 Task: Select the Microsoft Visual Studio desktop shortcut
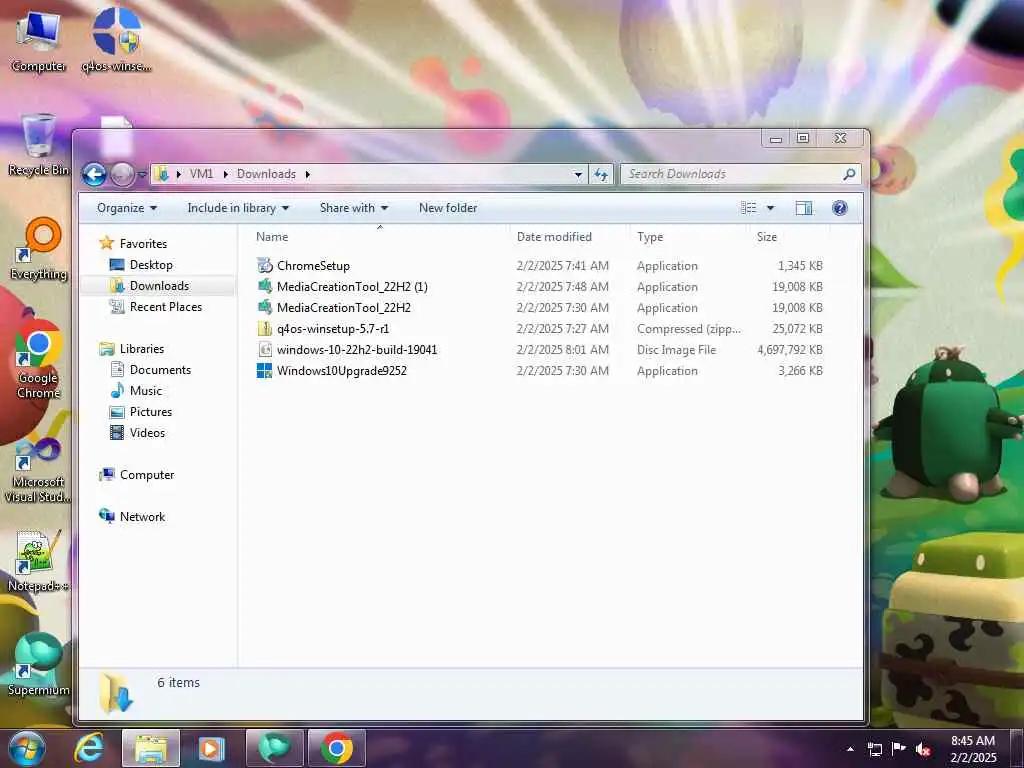[x=37, y=468]
